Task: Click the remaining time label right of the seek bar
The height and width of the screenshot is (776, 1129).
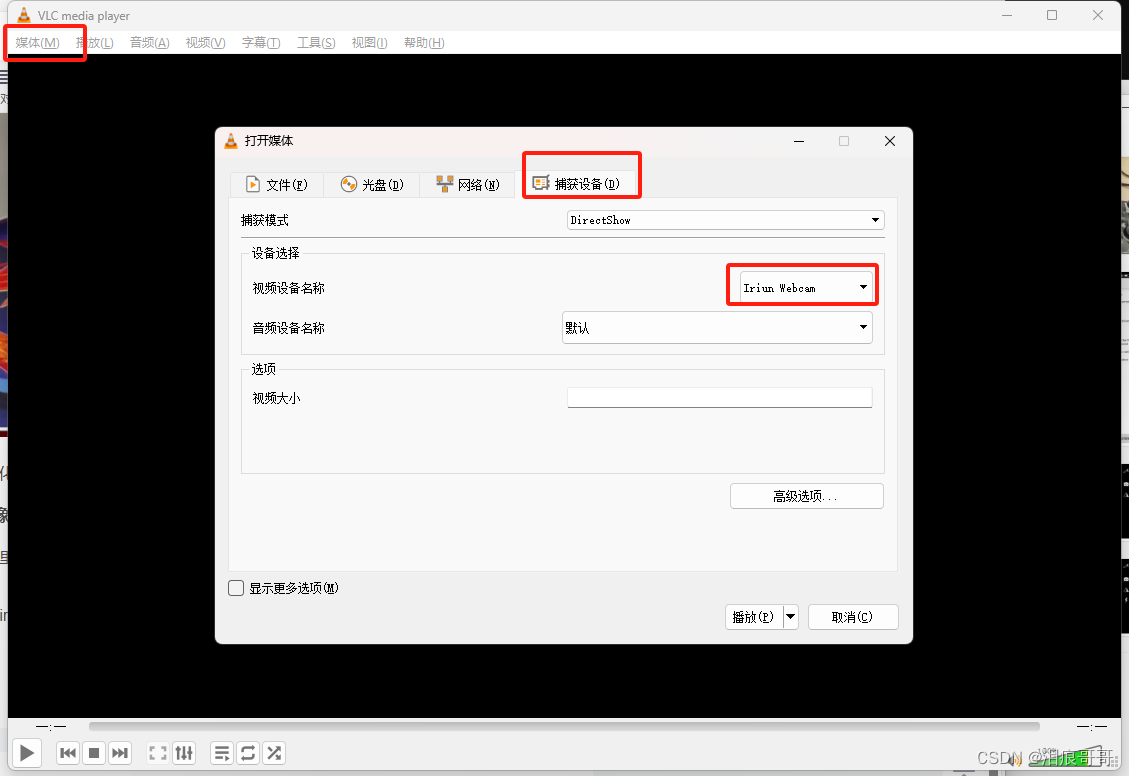Action: [1092, 726]
